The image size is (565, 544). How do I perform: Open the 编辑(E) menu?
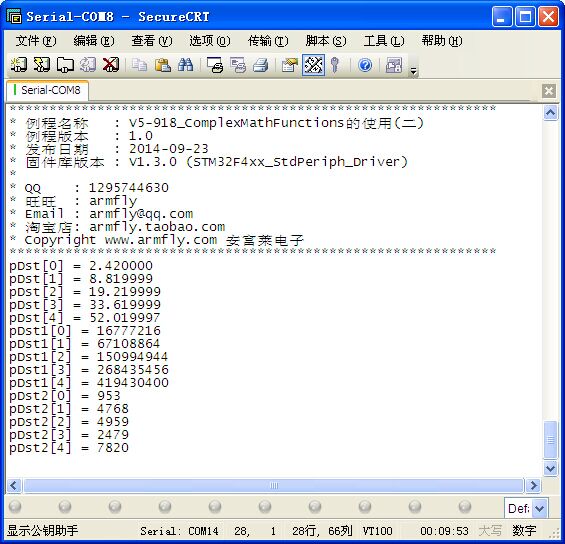[x=94, y=41]
